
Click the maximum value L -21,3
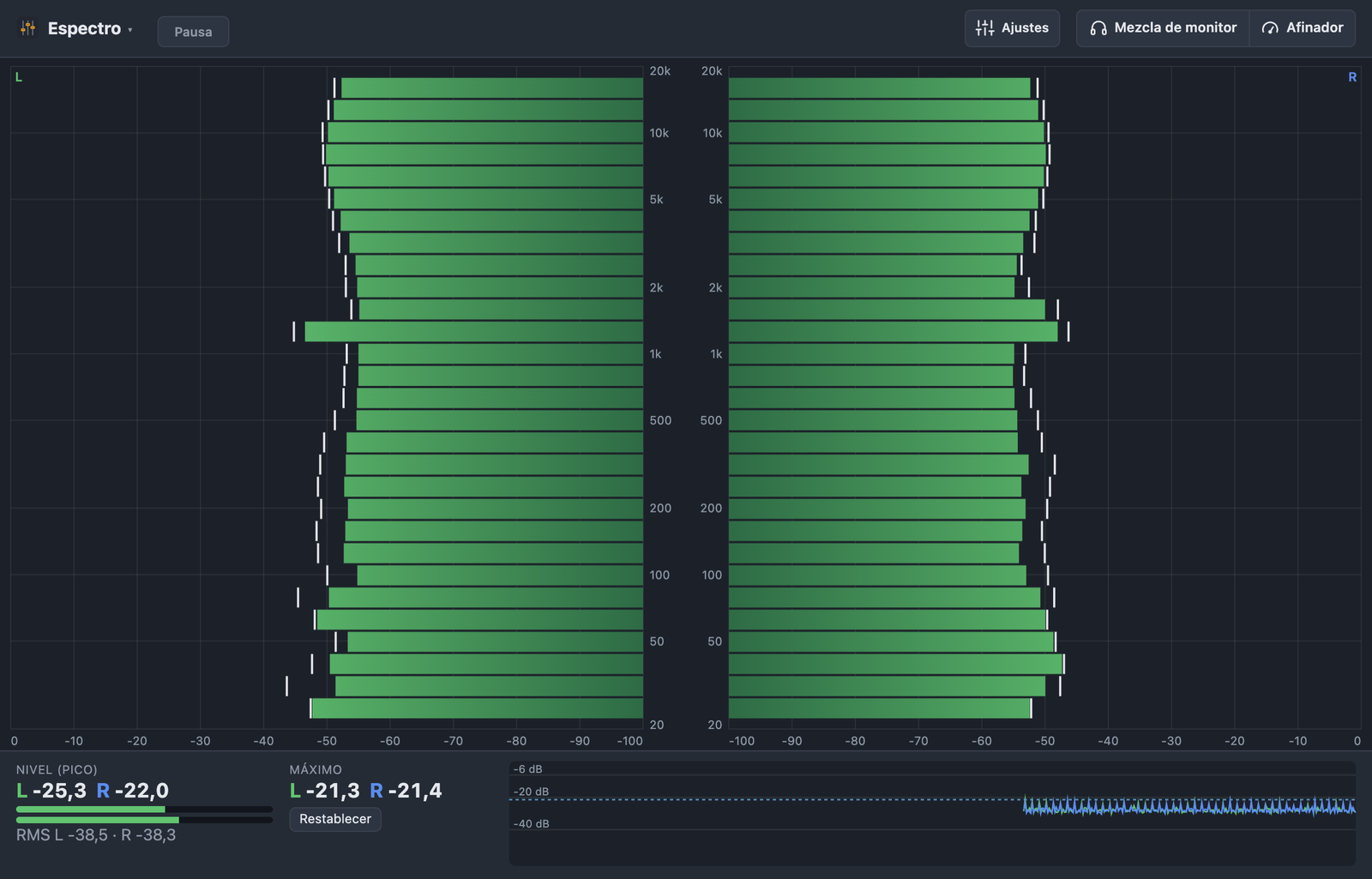(x=325, y=791)
